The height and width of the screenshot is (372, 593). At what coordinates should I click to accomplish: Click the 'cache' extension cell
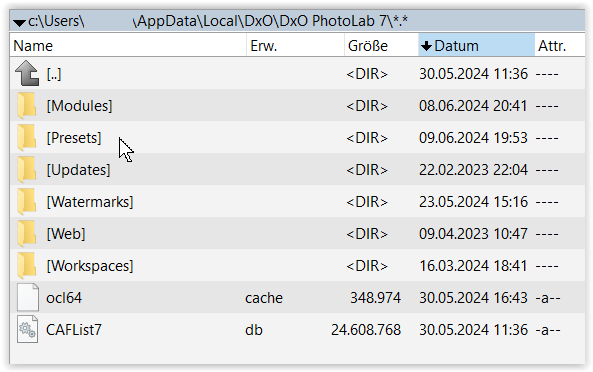pyautogui.click(x=264, y=298)
